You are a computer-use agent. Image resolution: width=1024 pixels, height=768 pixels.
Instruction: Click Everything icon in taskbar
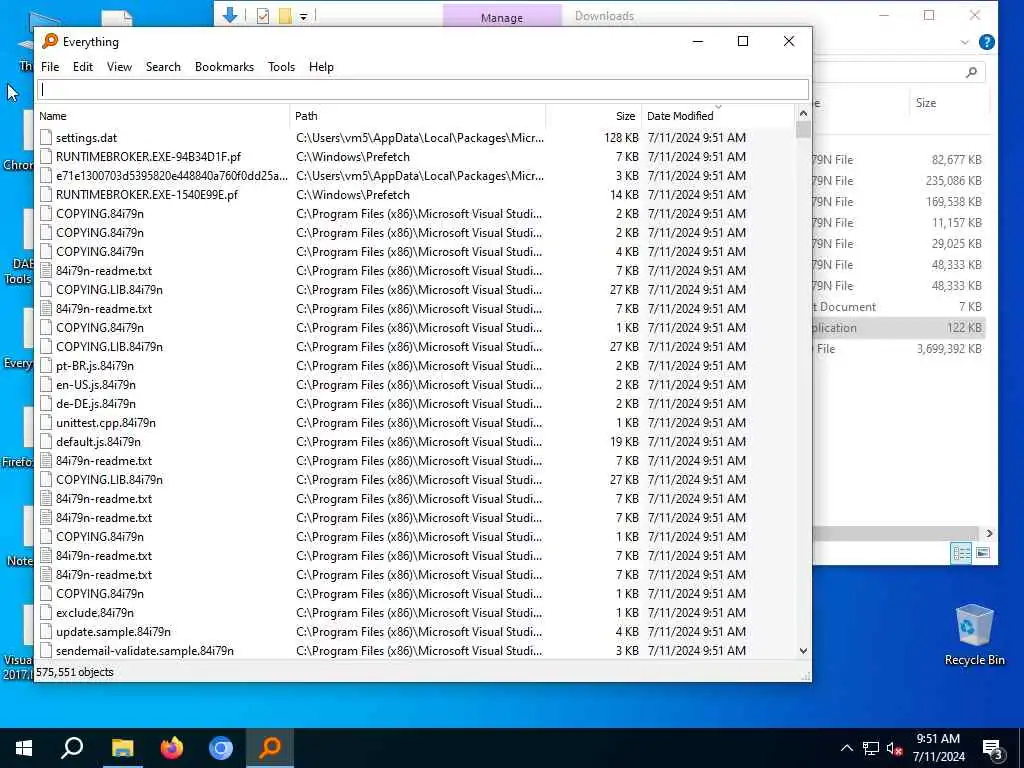pyautogui.click(x=270, y=748)
